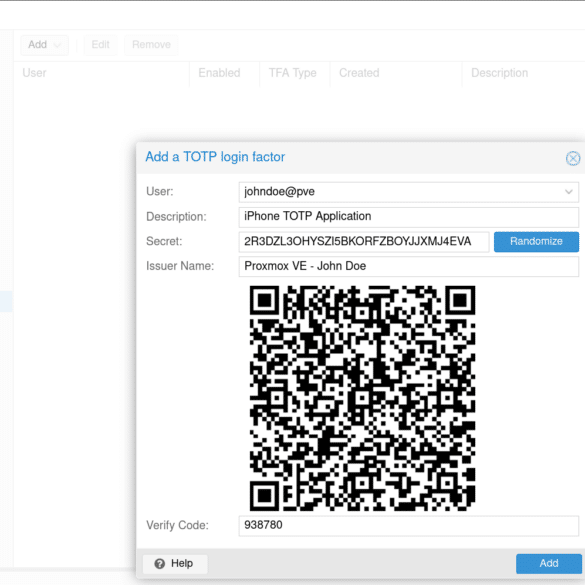Expand the Add dropdown in the toolbar
585x585 pixels.
[x=44, y=45]
